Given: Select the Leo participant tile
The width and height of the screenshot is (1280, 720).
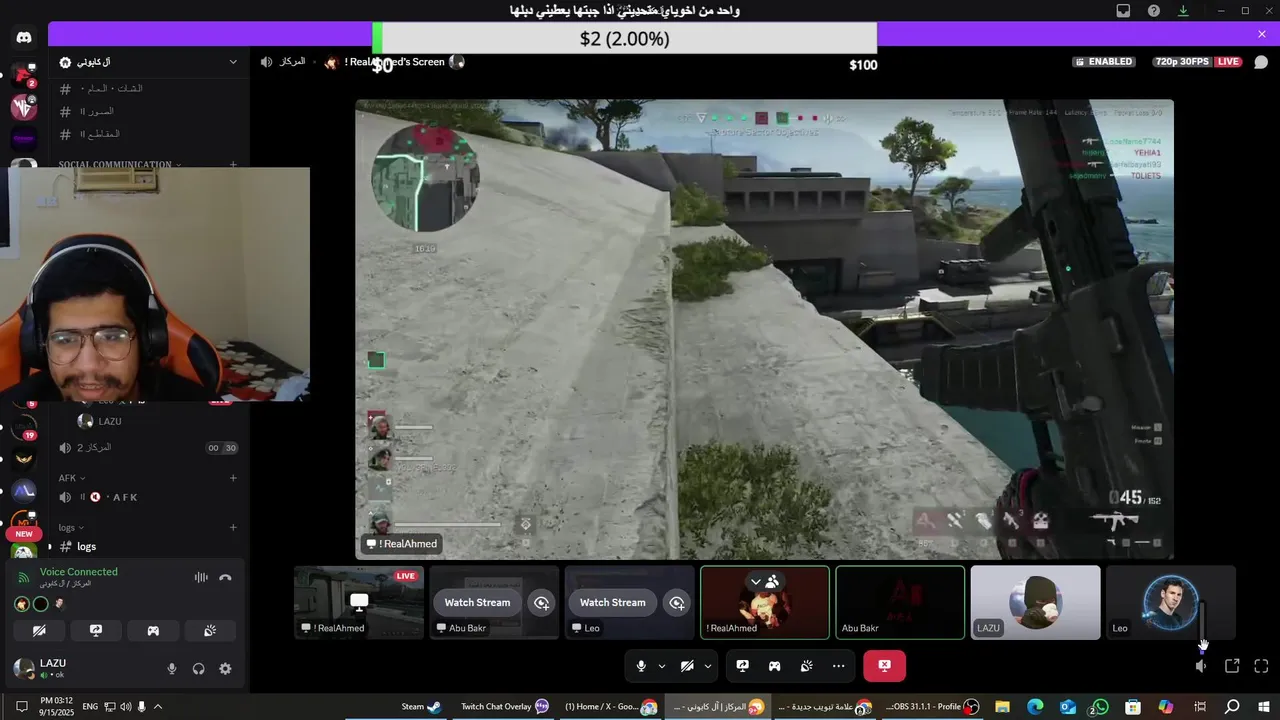Looking at the screenshot, I should coord(1170,602).
